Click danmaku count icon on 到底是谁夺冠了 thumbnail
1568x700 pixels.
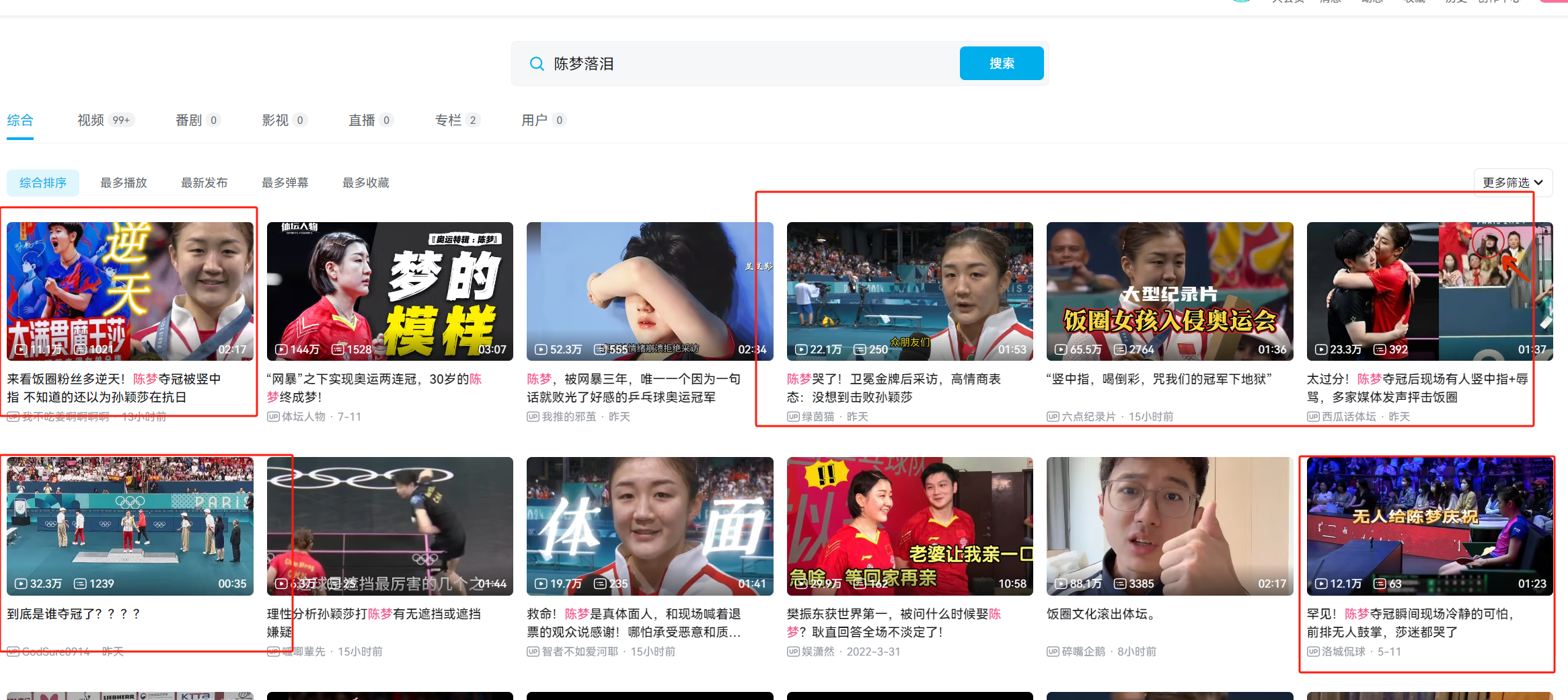click(x=80, y=584)
